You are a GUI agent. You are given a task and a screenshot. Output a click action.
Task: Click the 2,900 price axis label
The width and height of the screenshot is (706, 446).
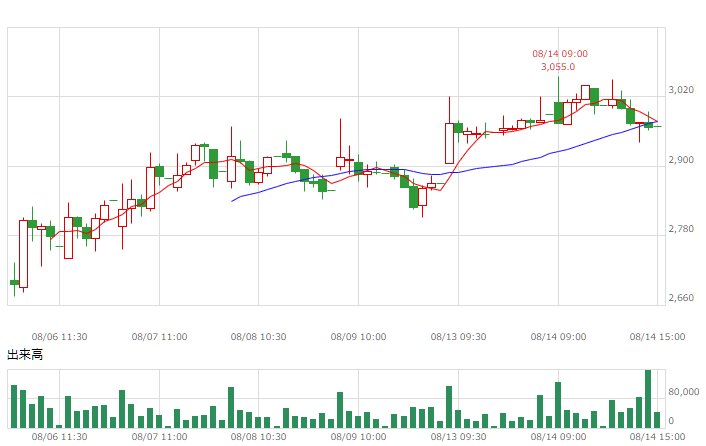click(681, 160)
